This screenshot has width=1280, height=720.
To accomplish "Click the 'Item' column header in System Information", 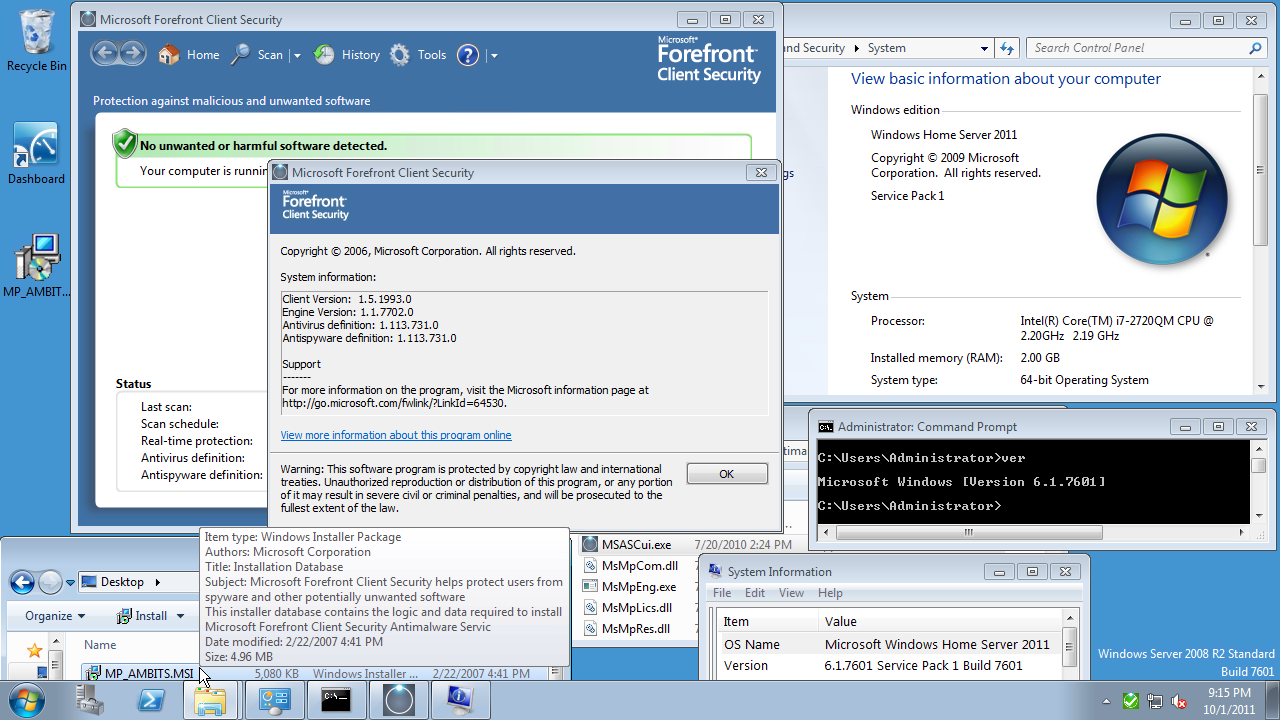I will [767, 621].
